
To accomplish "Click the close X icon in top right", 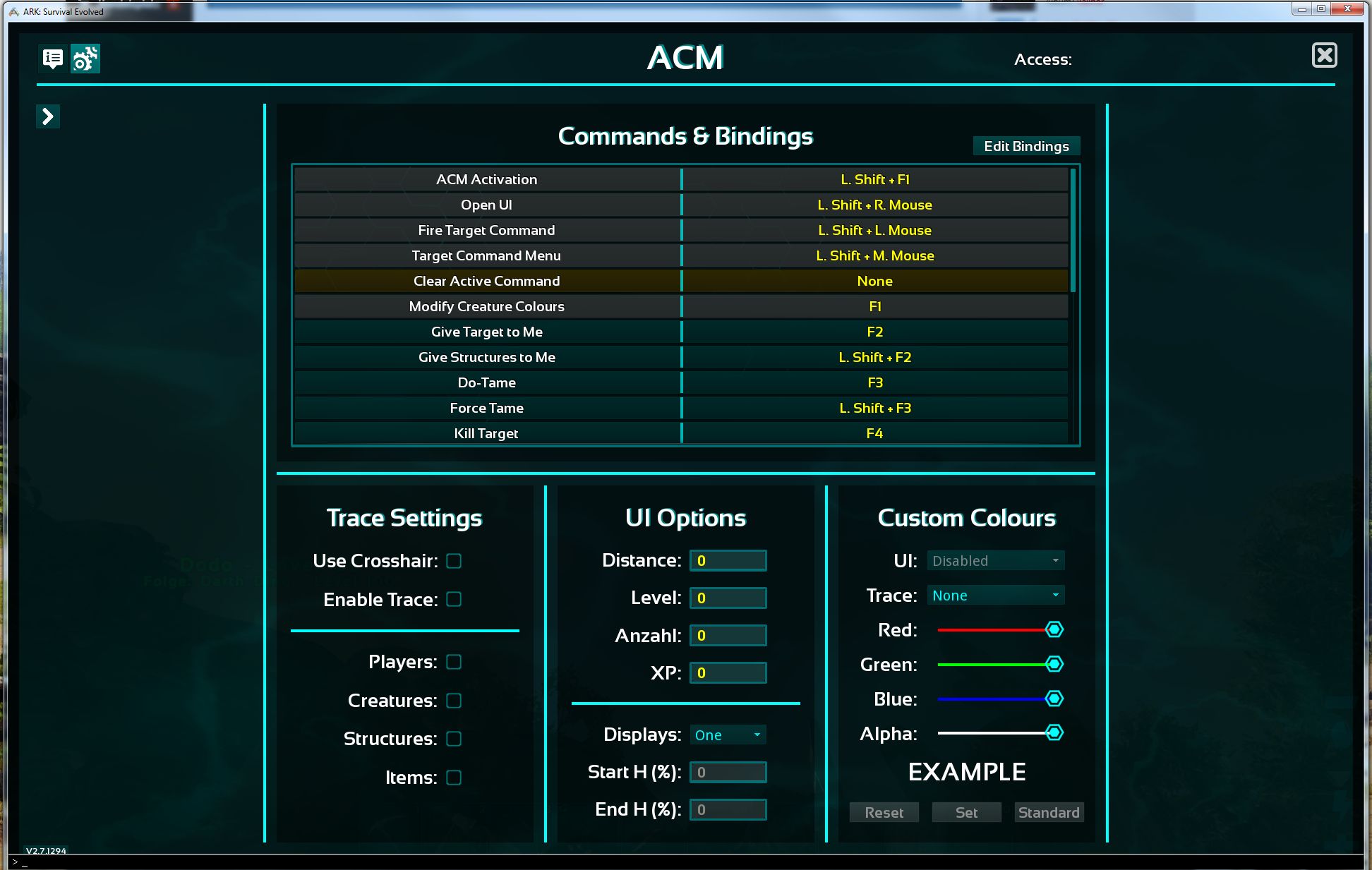I will point(1323,55).
